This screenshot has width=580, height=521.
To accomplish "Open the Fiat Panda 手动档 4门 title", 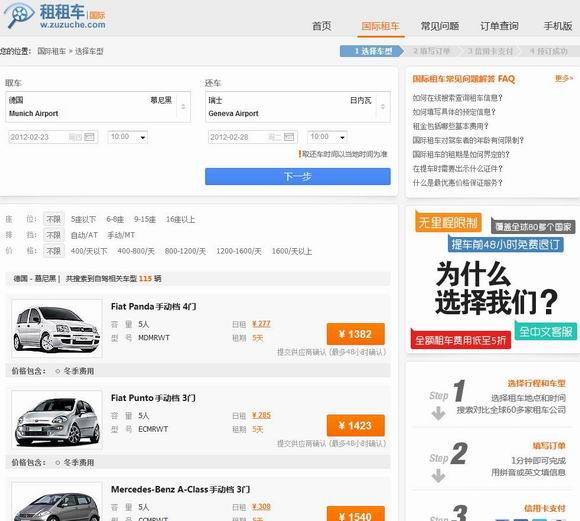I will click(x=154, y=307).
